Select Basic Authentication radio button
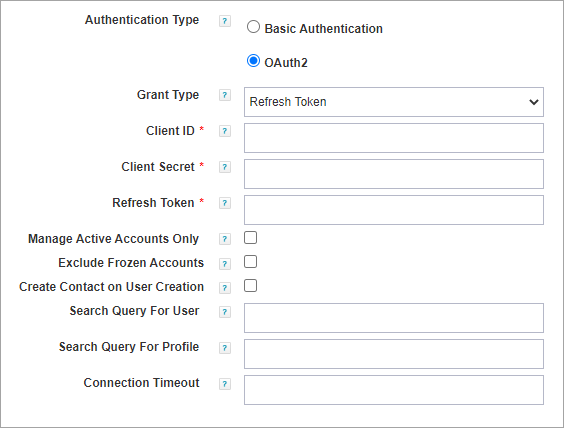The width and height of the screenshot is (564, 428). (x=253, y=27)
